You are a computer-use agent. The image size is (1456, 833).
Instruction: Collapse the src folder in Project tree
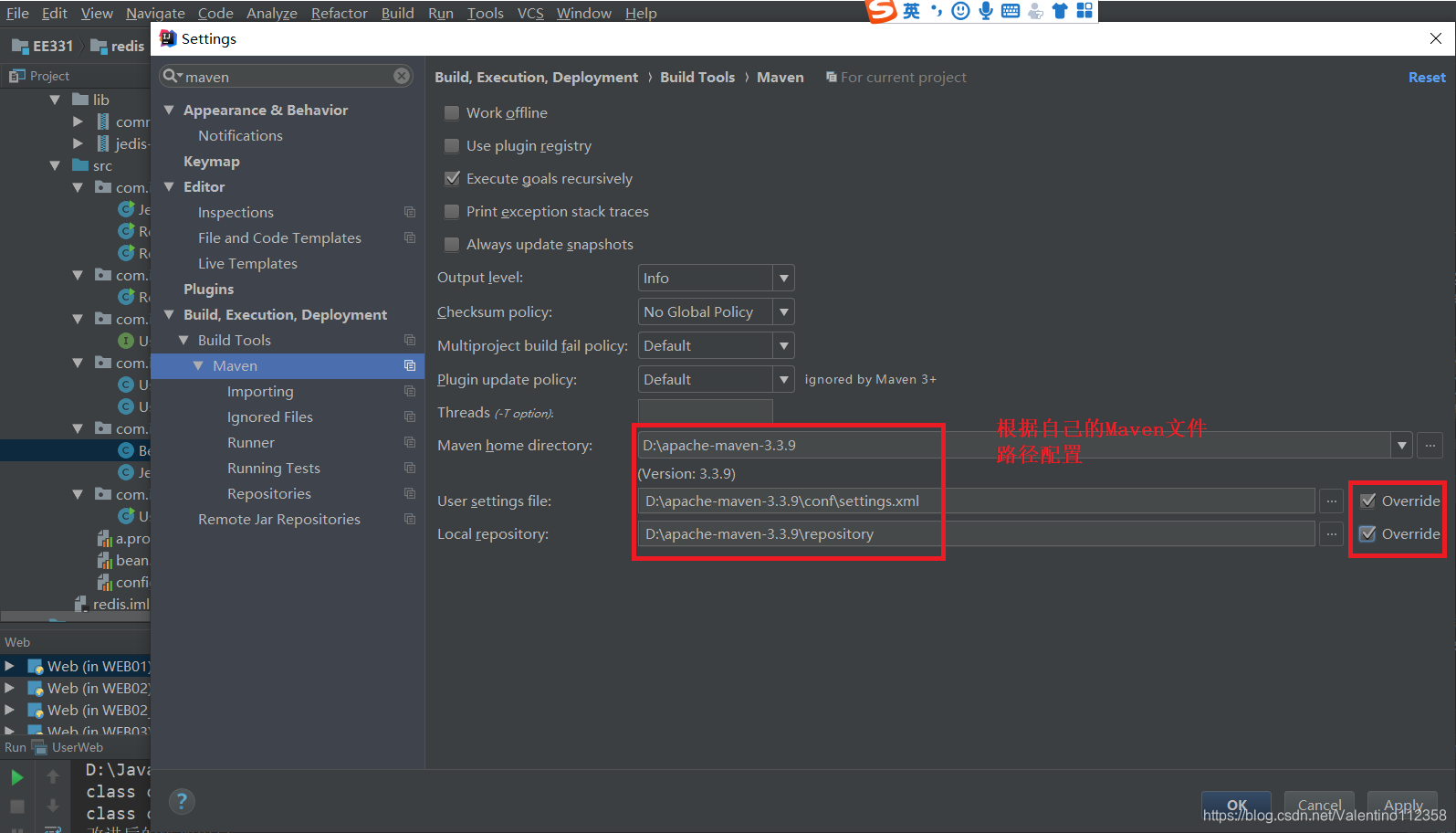tap(55, 165)
